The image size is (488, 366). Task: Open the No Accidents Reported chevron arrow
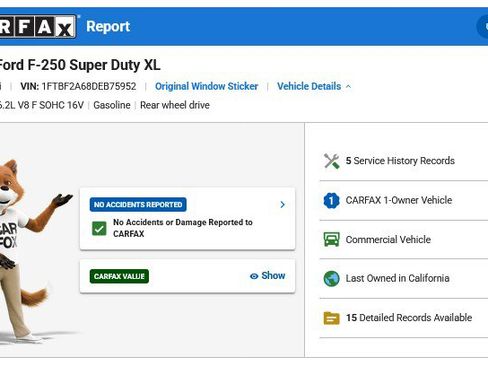click(282, 204)
